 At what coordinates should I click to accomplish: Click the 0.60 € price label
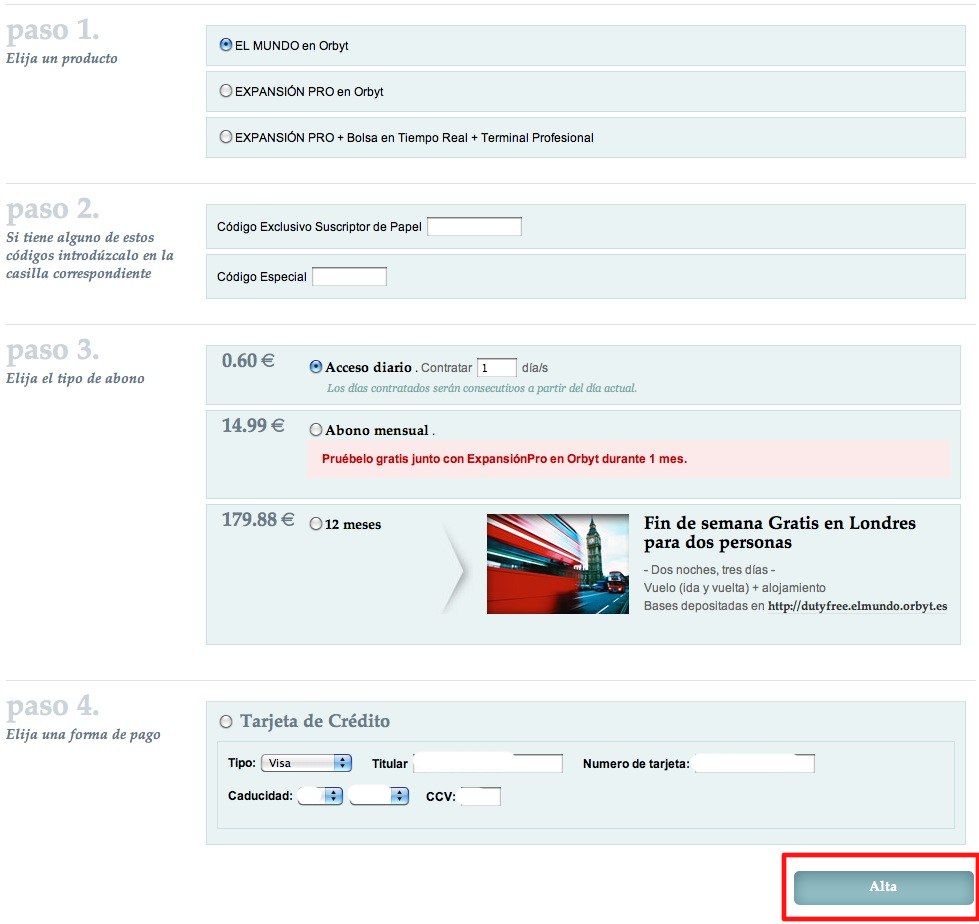(x=248, y=361)
